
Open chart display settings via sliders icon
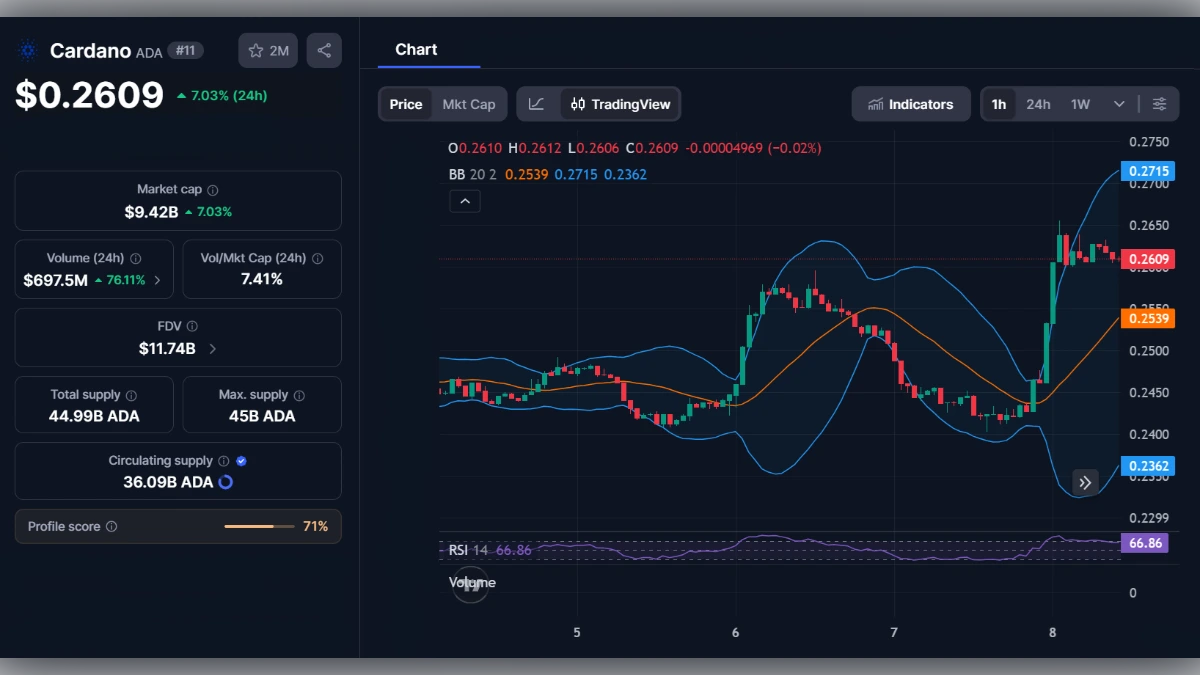pyautogui.click(x=1159, y=103)
